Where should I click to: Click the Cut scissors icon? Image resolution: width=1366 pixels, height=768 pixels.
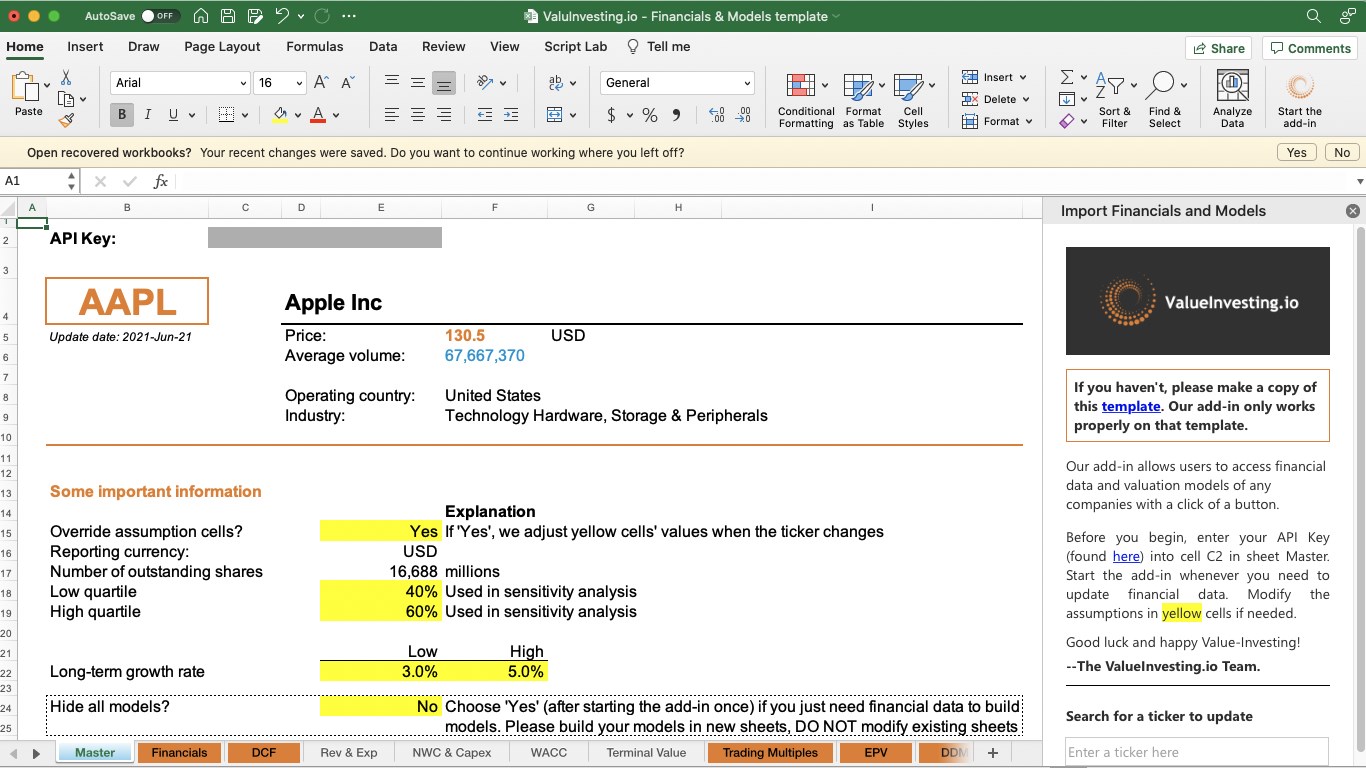click(x=66, y=78)
